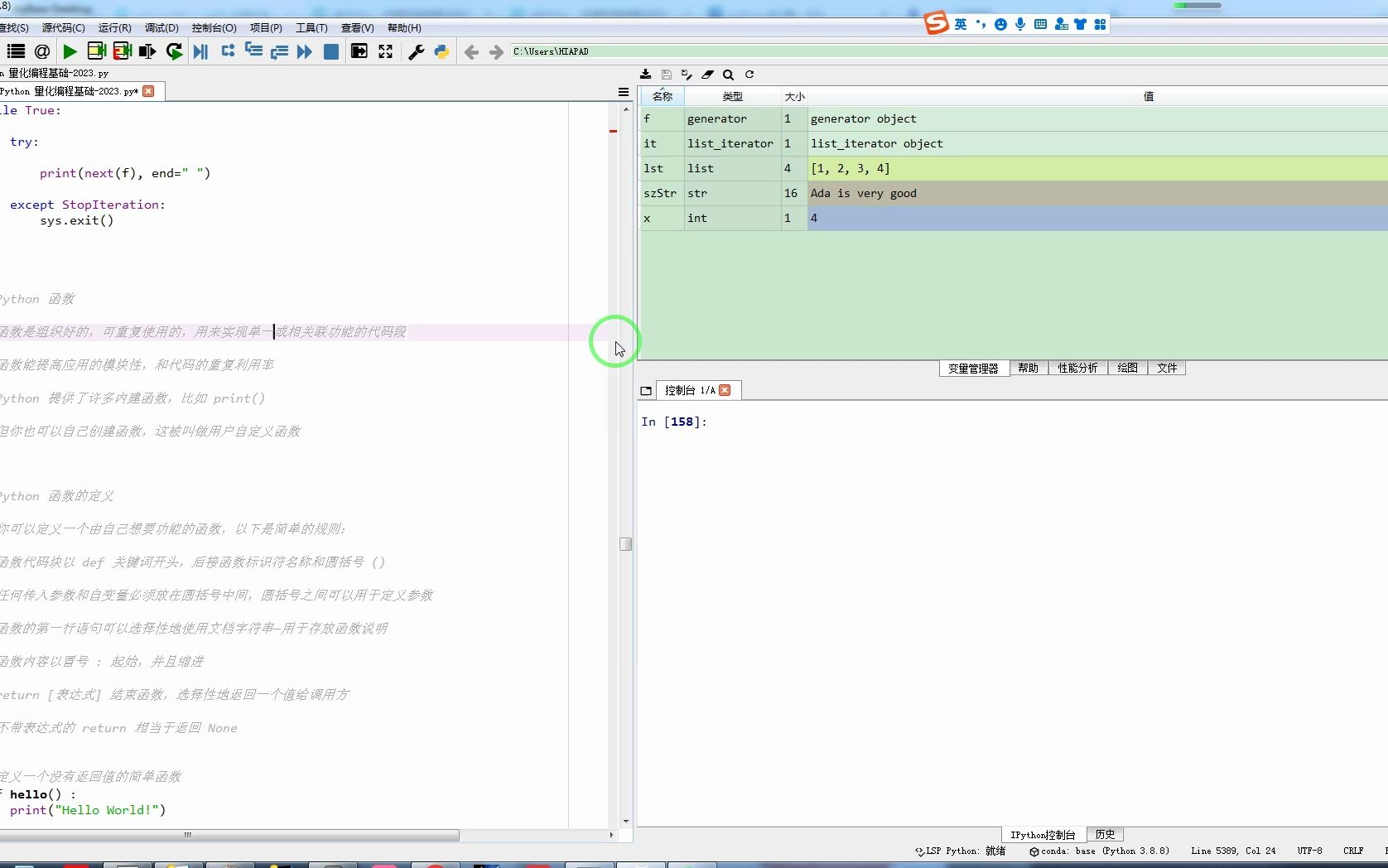This screenshot has width=1388, height=868.
Task: Open the 查看(V) menu
Action: (357, 28)
